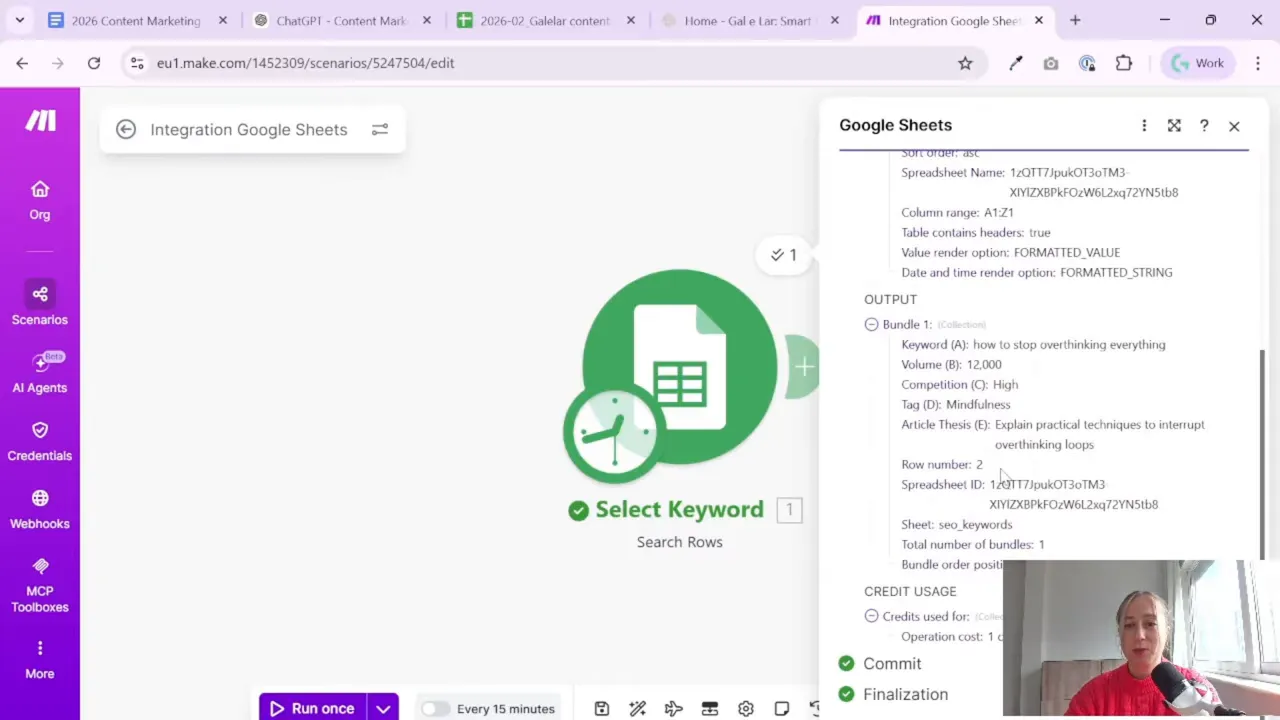Open a new browser tab
Screen dimensions: 1280x720
[x=1075, y=20]
